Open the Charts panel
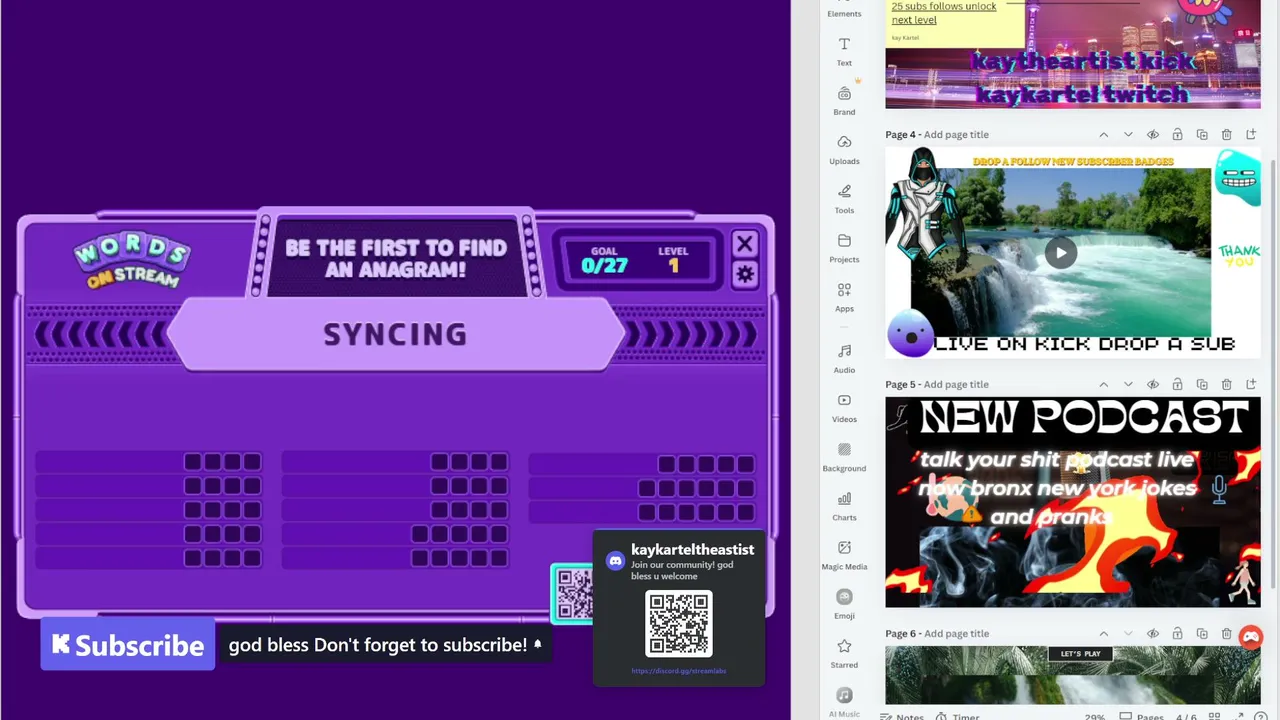 [x=844, y=506]
